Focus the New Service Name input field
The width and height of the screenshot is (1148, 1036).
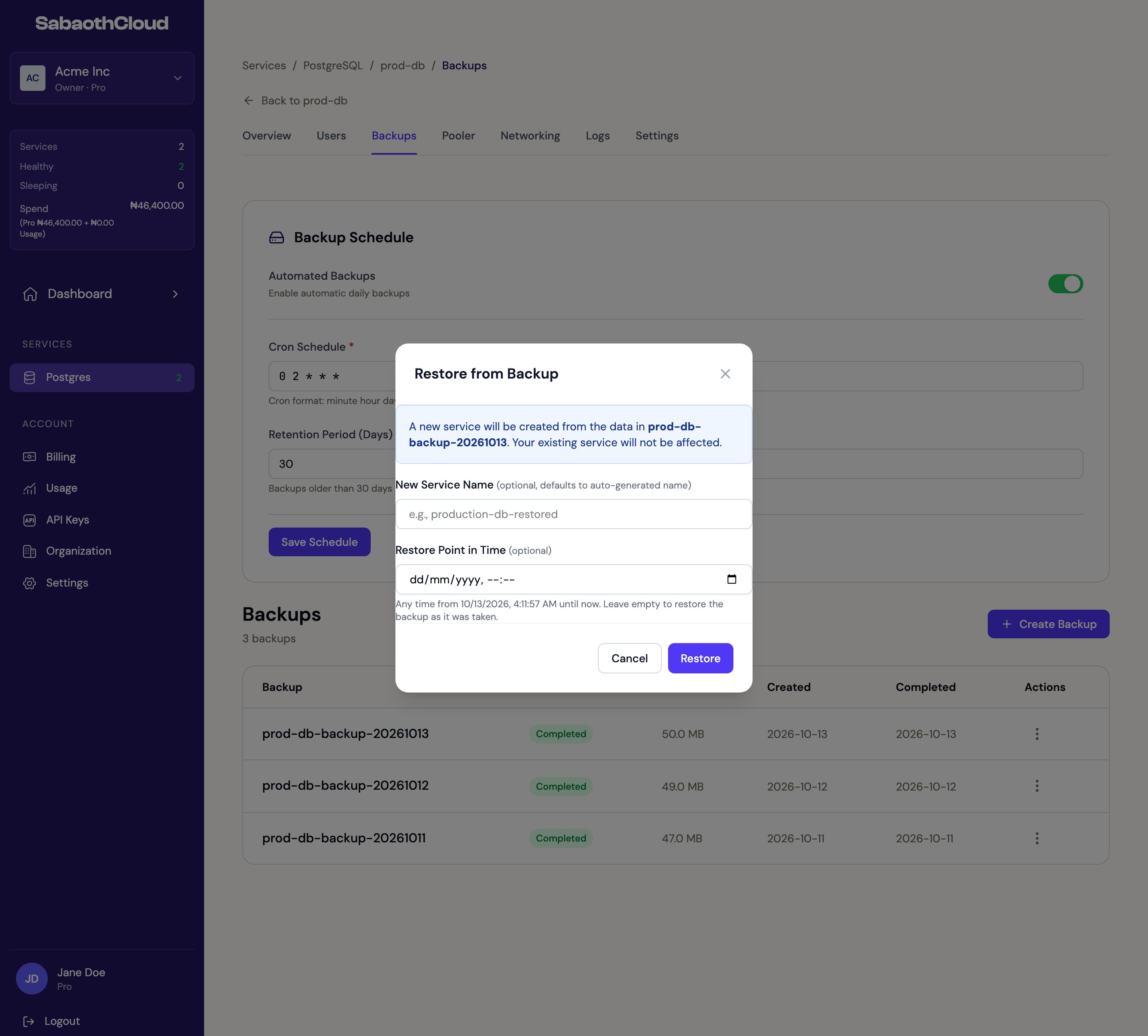574,514
